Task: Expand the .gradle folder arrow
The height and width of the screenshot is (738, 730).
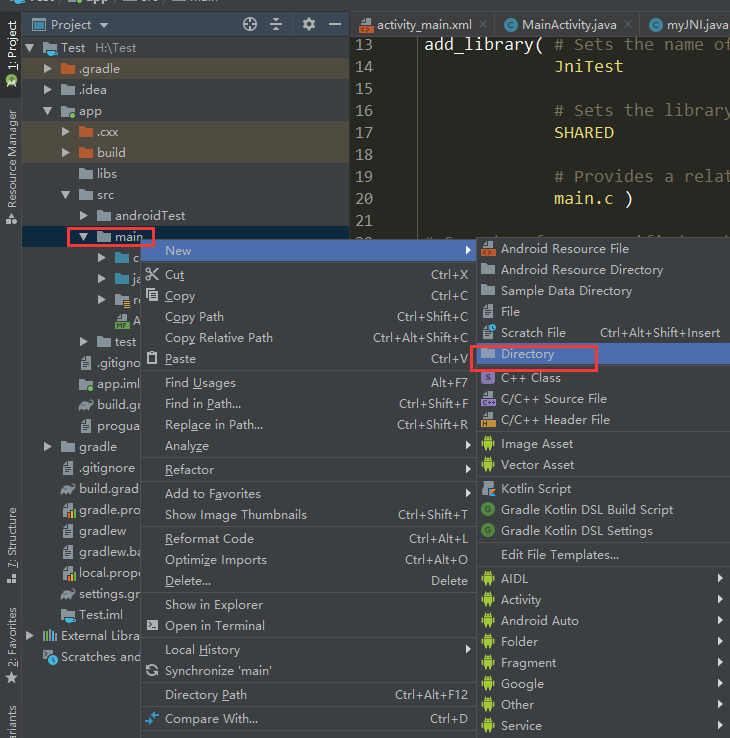Action: [48, 69]
